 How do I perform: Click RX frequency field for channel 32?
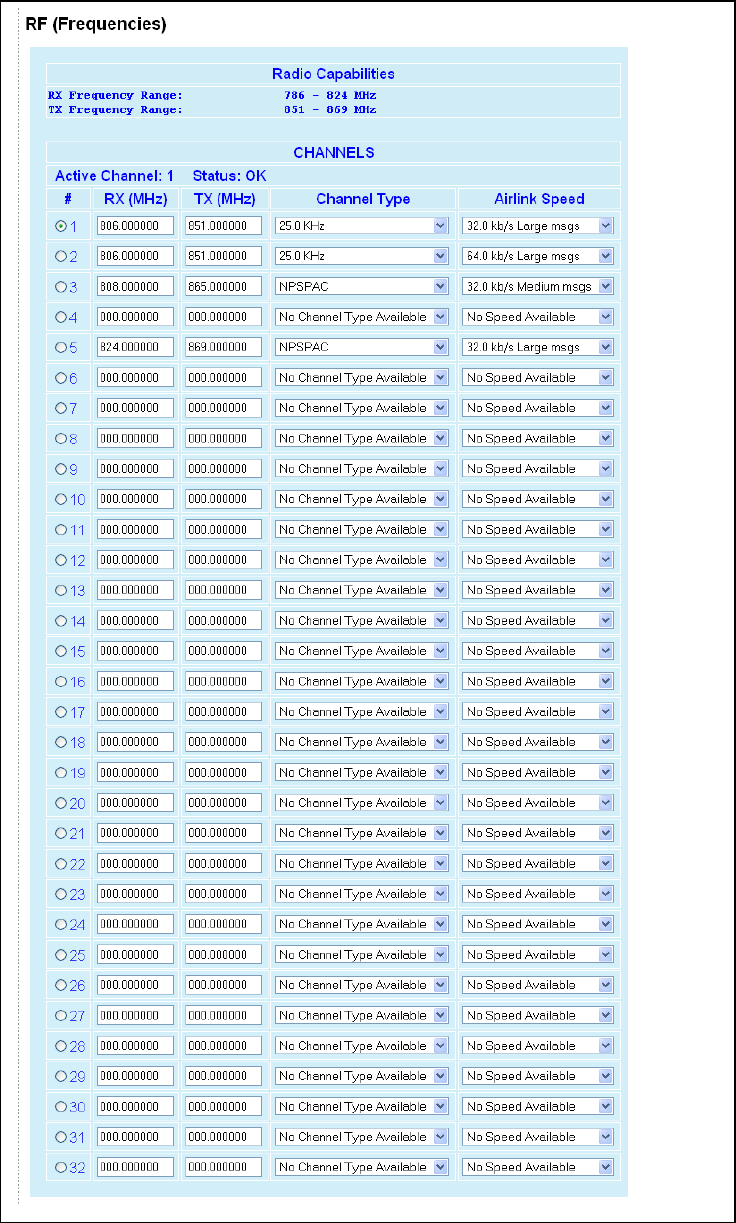[136, 1167]
